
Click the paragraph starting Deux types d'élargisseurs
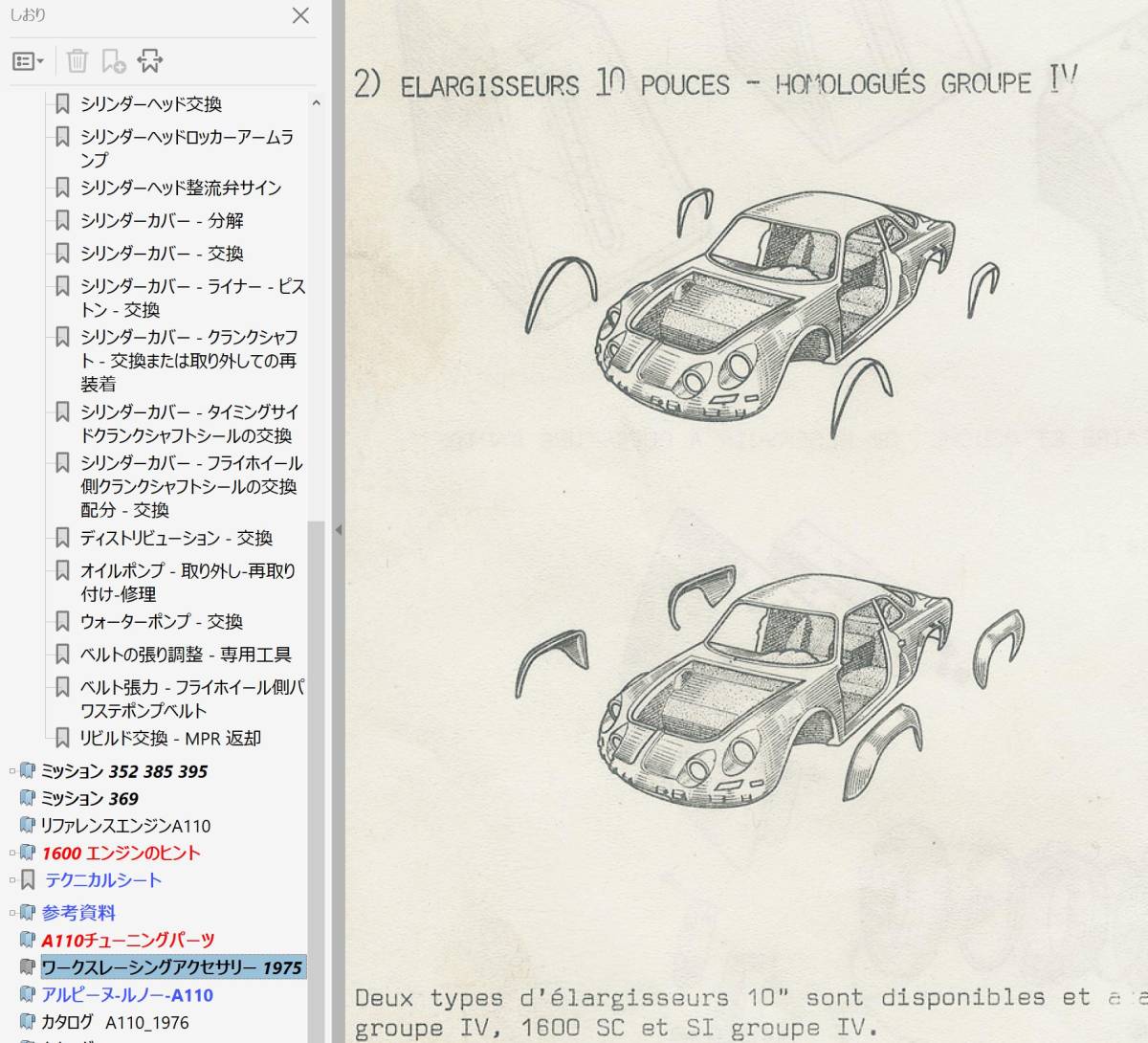(x=751, y=1013)
